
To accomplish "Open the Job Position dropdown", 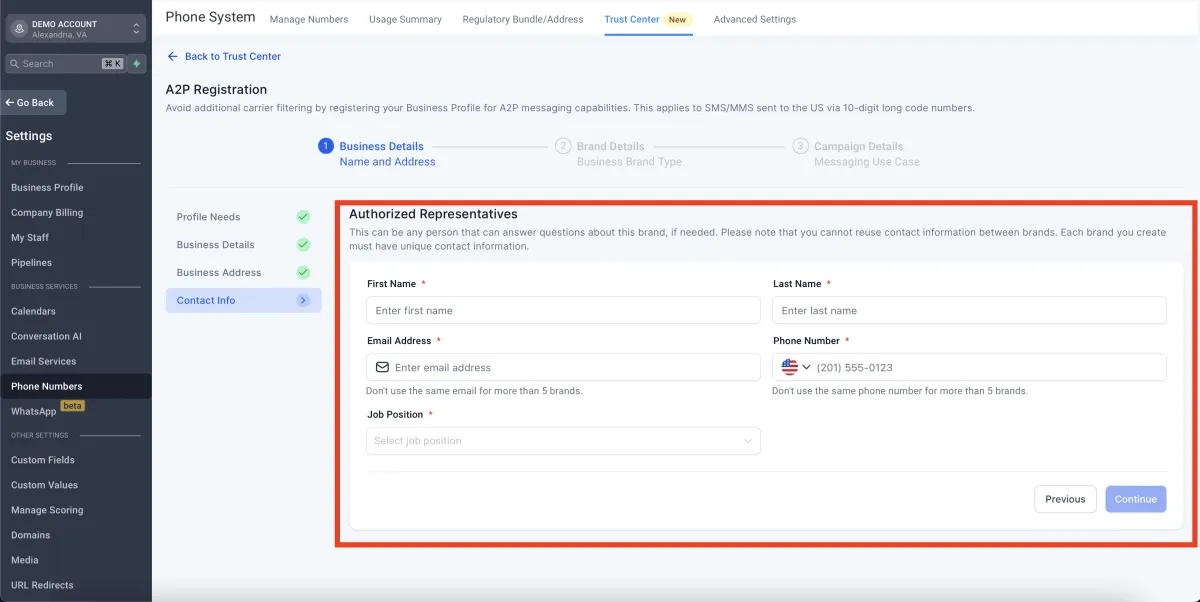I will click(563, 440).
